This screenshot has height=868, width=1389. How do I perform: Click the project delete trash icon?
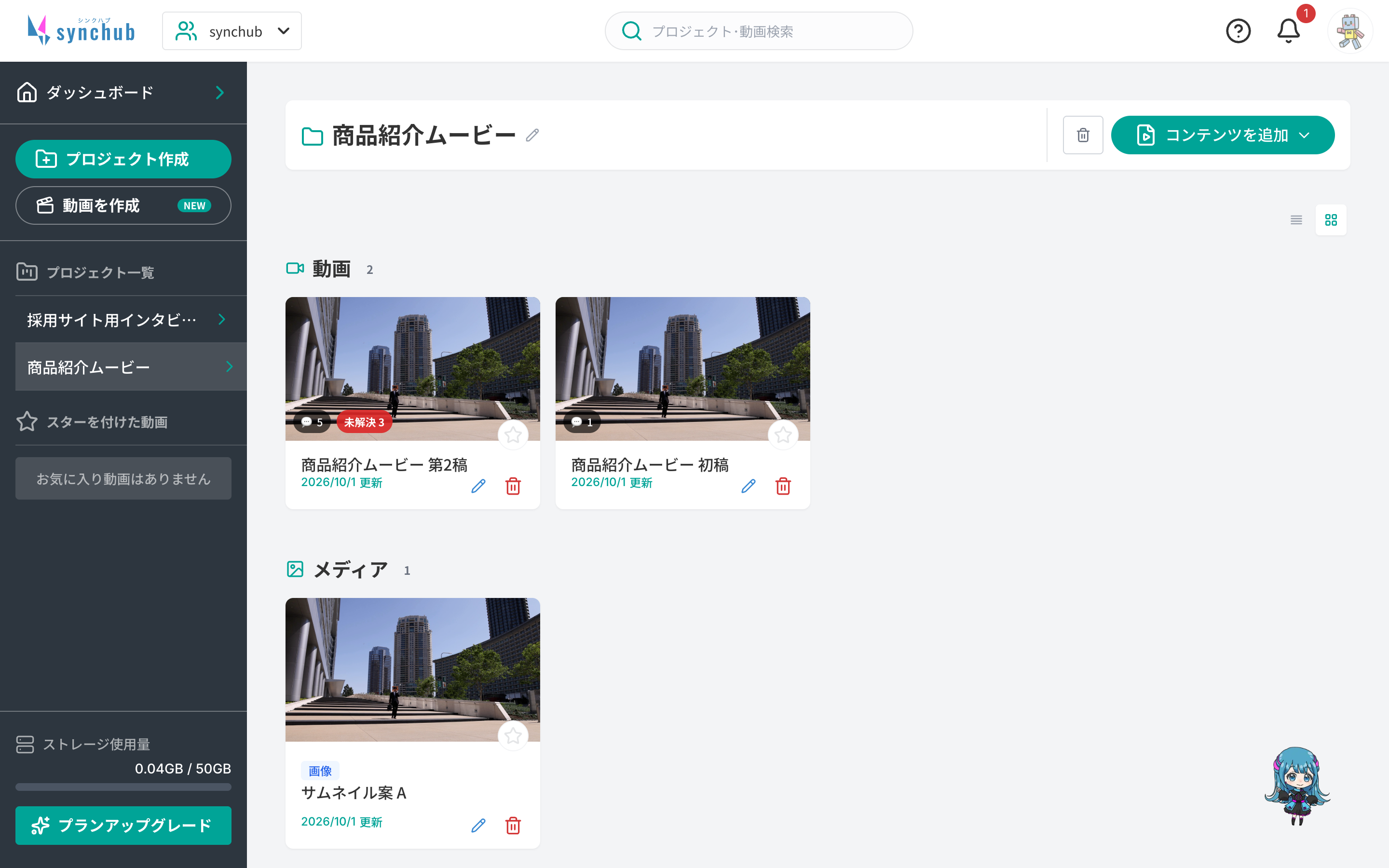(1082, 135)
